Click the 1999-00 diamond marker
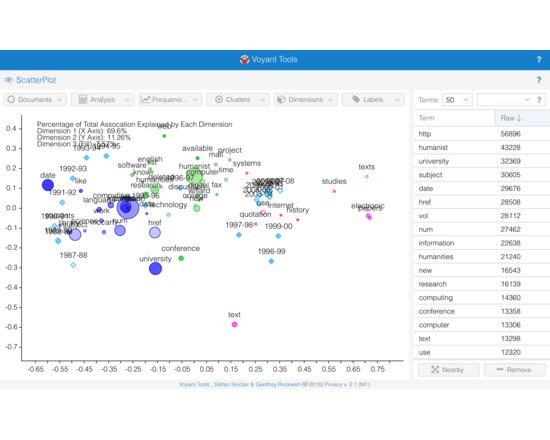550x440 pixels. click(x=278, y=236)
